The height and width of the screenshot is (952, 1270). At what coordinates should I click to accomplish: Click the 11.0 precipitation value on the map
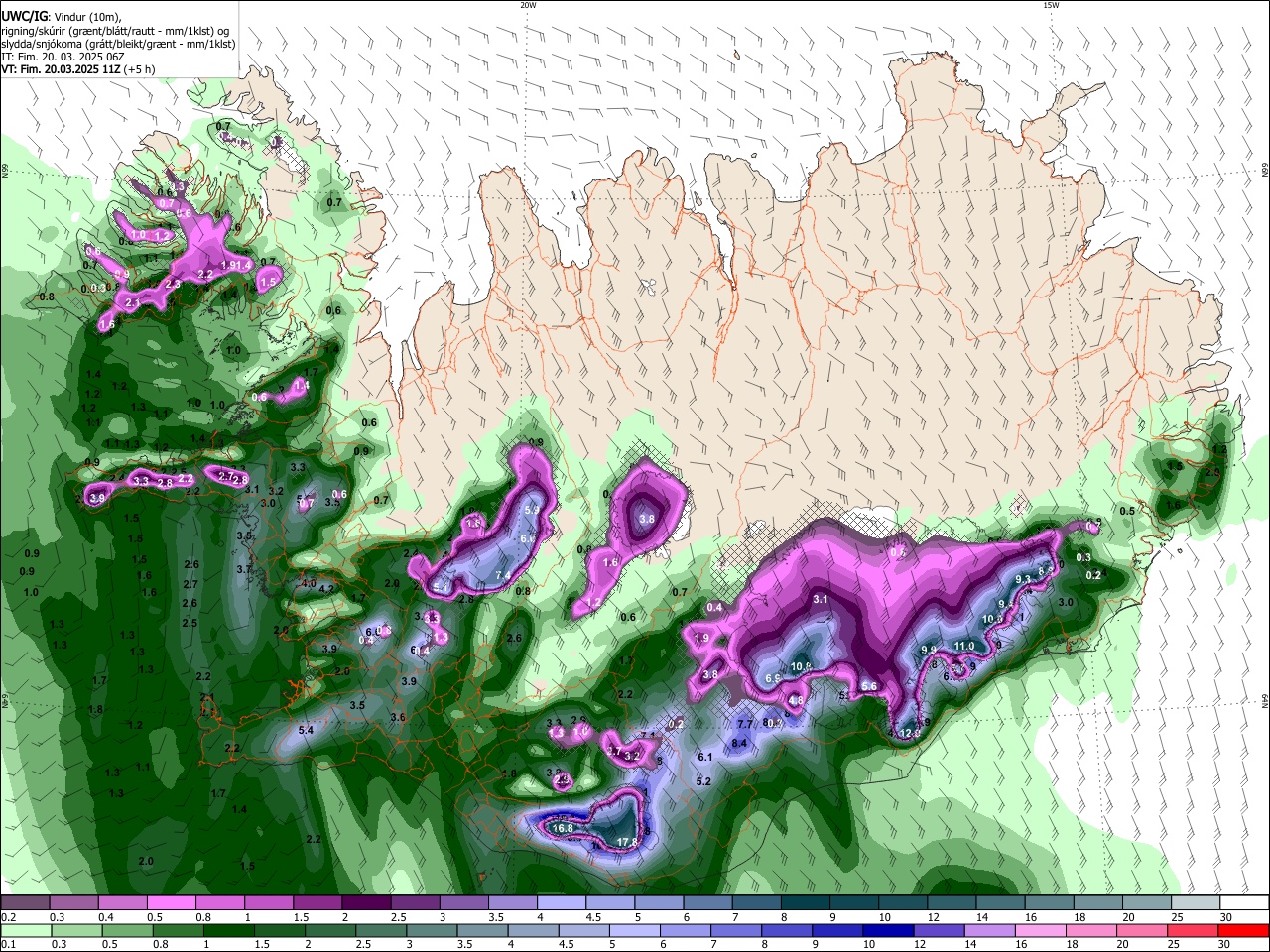[x=964, y=647]
